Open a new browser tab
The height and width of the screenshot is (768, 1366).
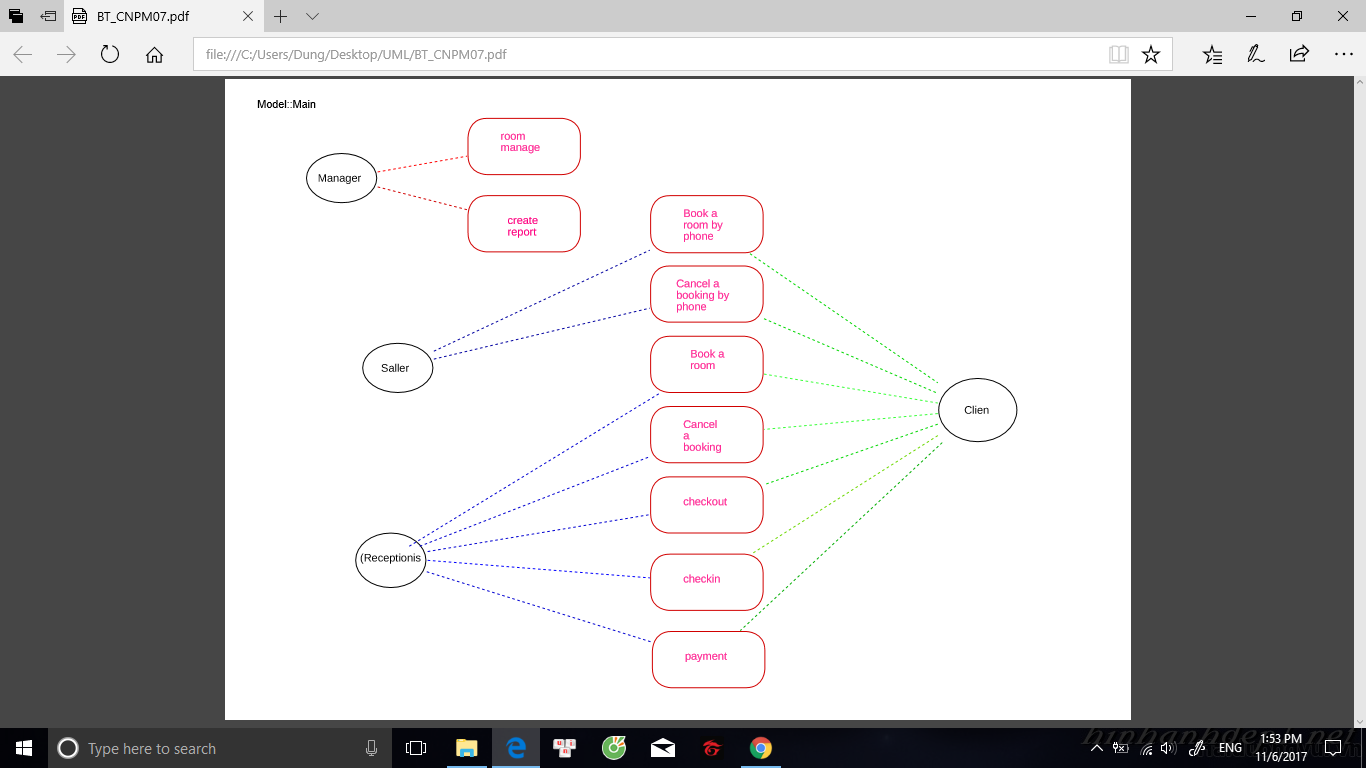pos(281,17)
